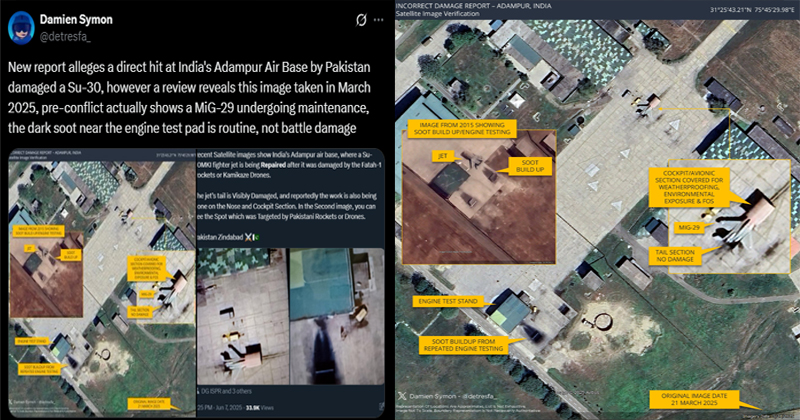The height and width of the screenshot is (420, 800).
Task: Open Damien Symon's profile avatar
Action: point(21,28)
